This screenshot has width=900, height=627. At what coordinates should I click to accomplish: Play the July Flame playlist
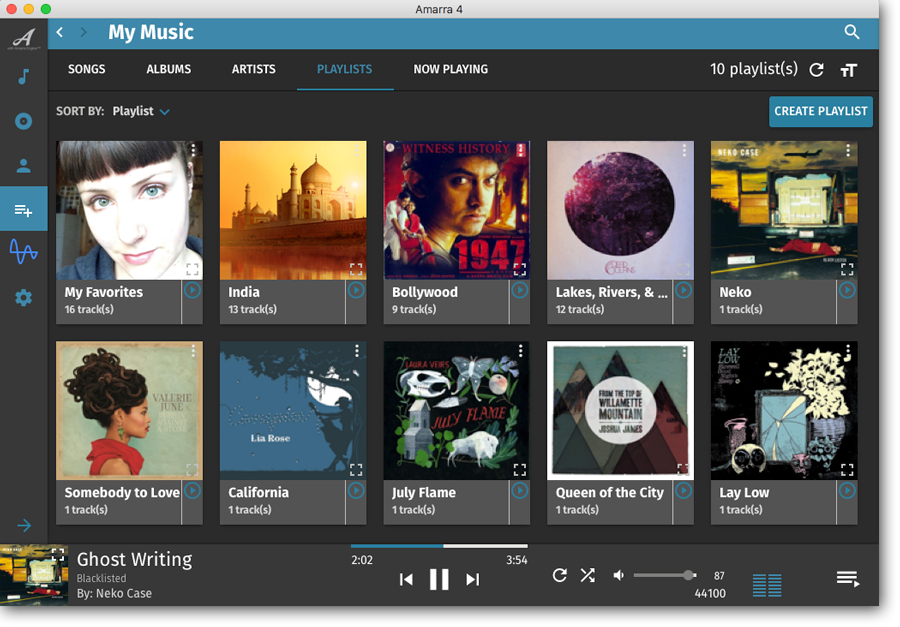519,491
